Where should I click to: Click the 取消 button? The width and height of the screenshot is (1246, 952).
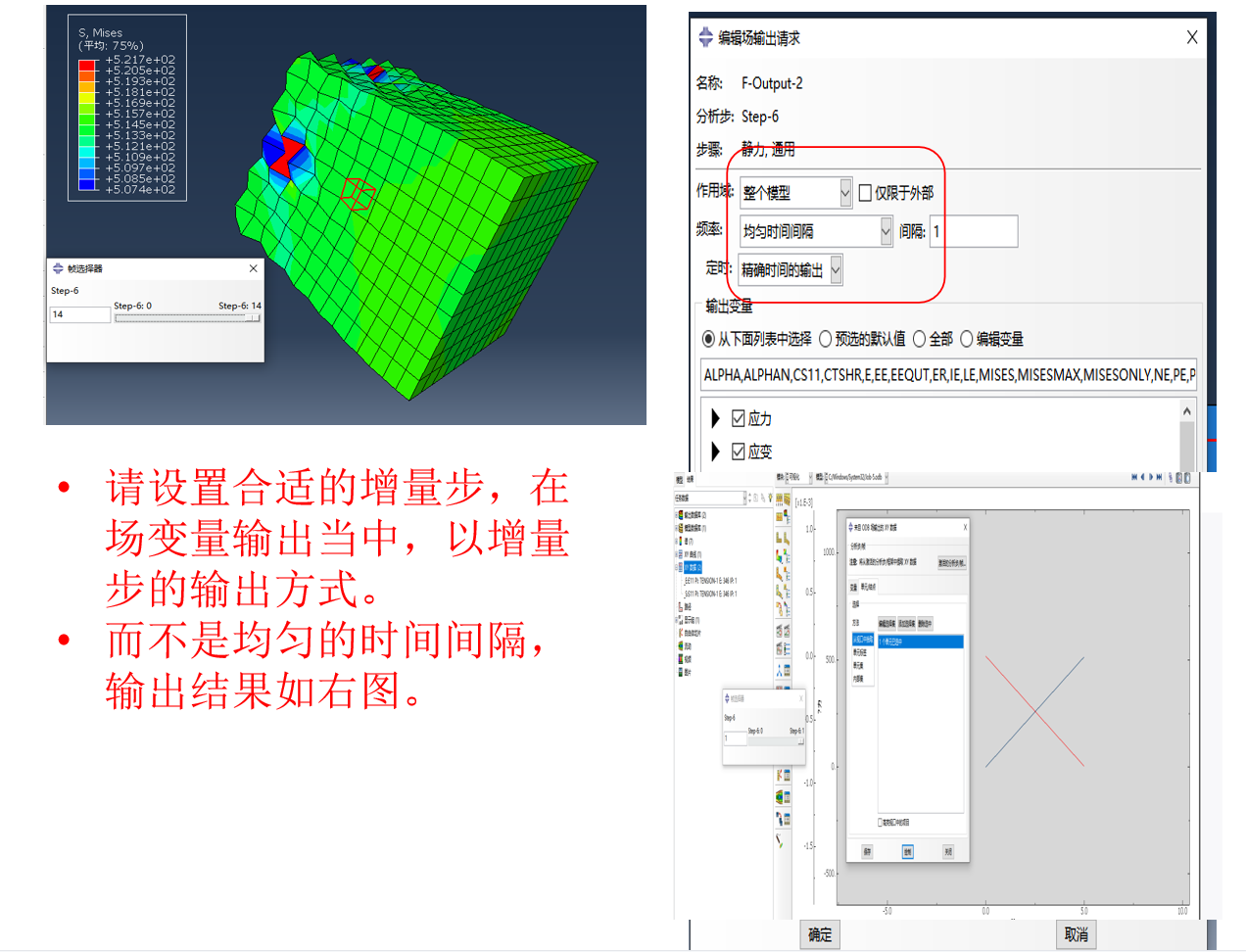(x=1075, y=934)
